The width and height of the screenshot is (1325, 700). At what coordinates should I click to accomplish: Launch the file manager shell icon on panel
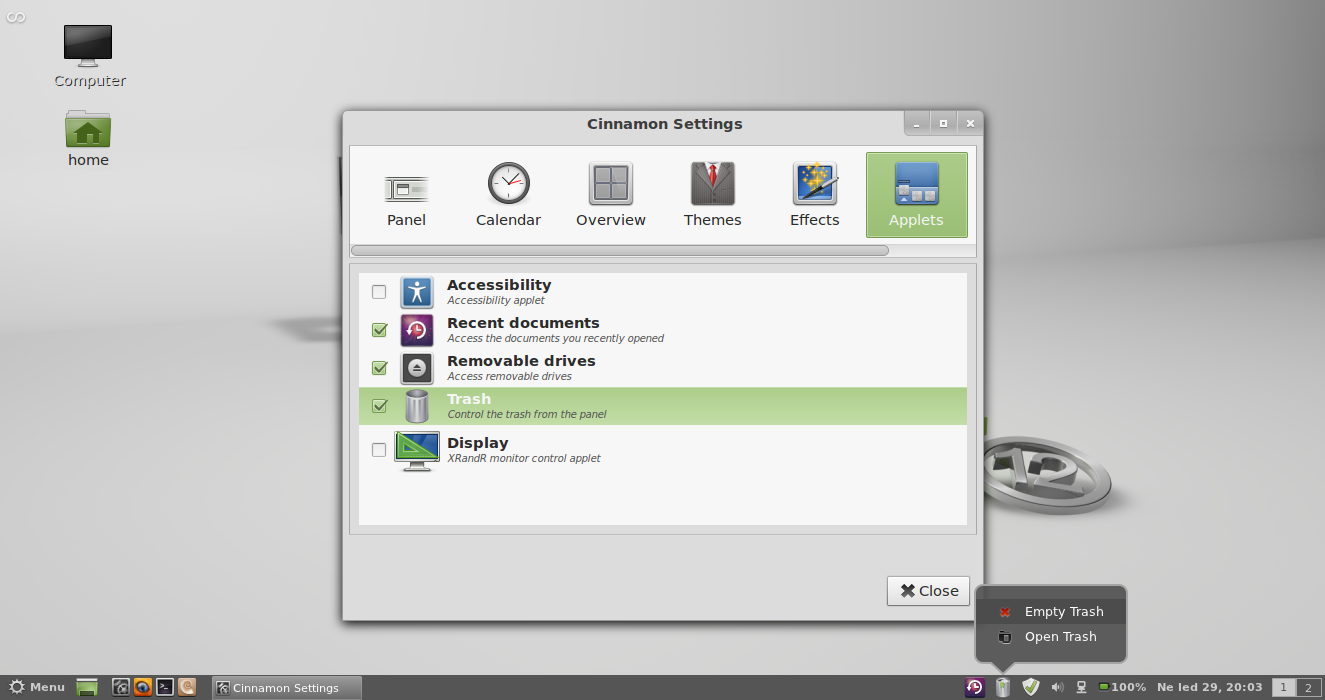[x=187, y=687]
